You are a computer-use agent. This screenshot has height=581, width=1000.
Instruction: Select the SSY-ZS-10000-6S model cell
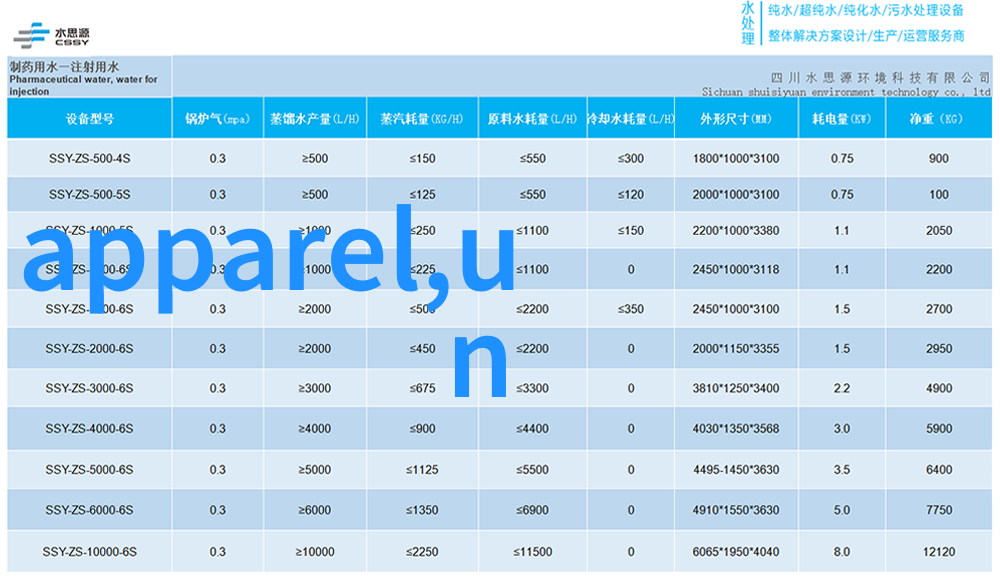(90, 551)
